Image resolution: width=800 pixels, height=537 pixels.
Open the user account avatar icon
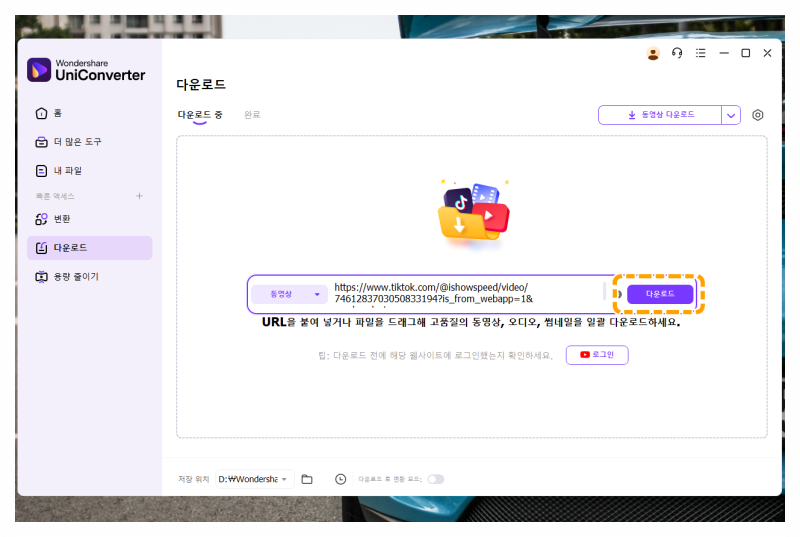[x=653, y=53]
